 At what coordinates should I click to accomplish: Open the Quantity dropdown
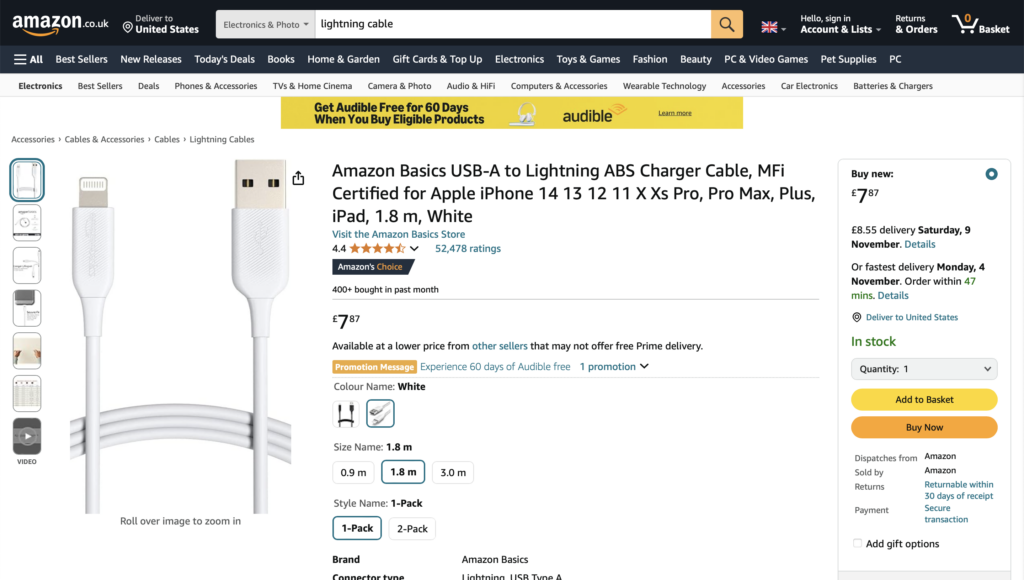click(924, 369)
